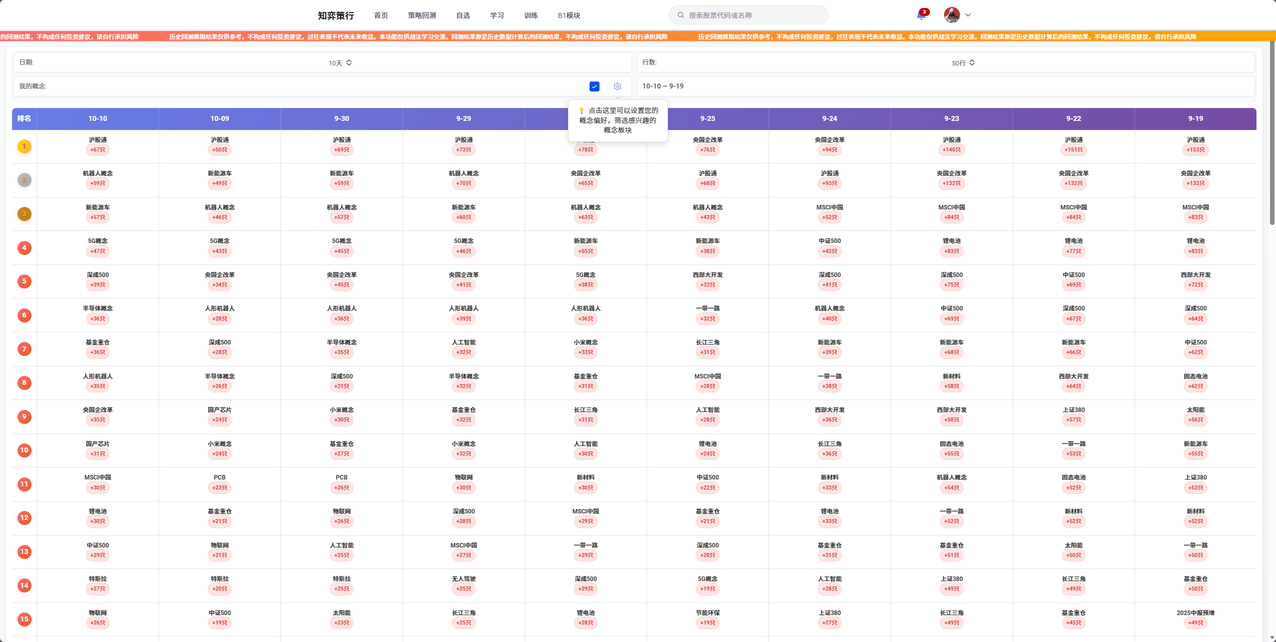Click the 10-09 column header

click(219, 119)
